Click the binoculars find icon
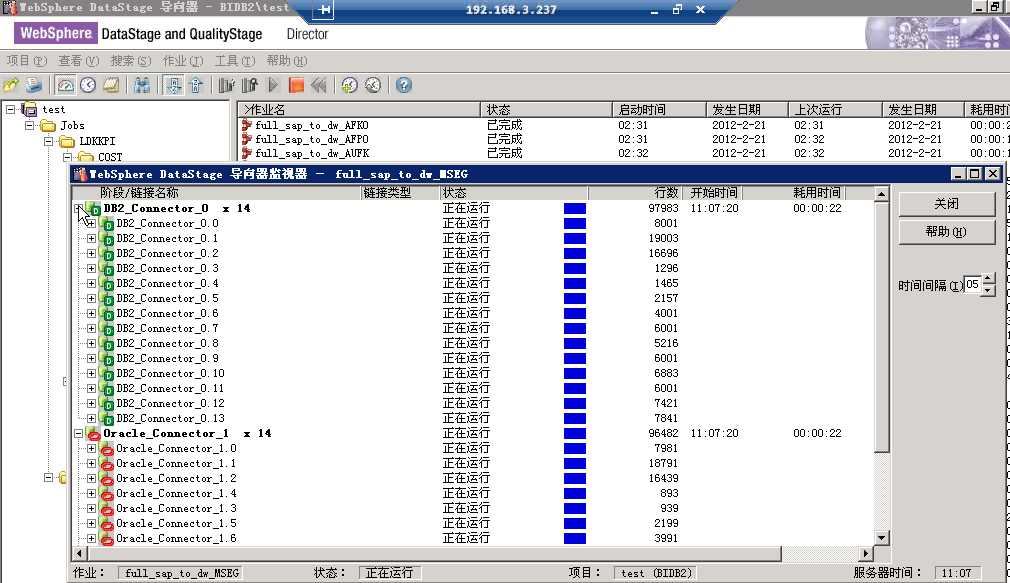Screen dimensions: 1010x583 pyautogui.click(x=142, y=85)
